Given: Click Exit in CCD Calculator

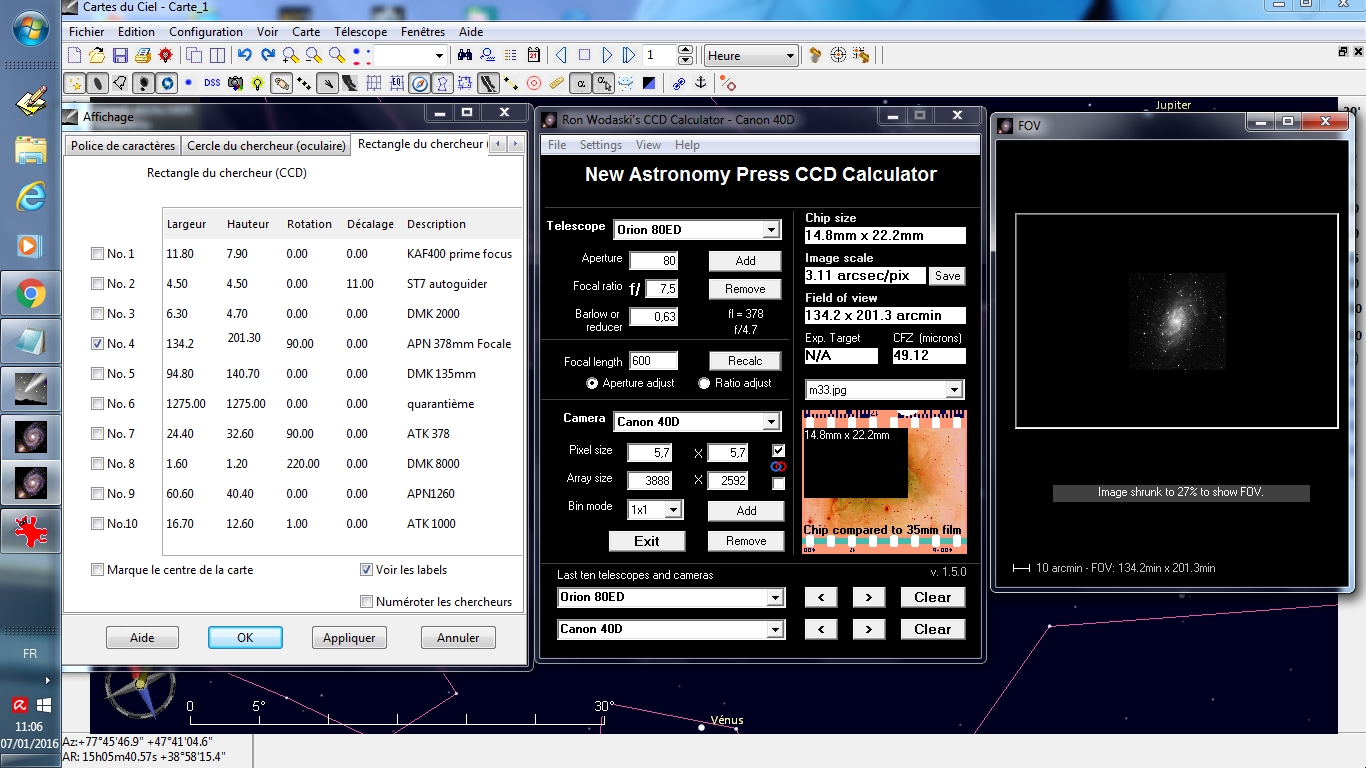Looking at the screenshot, I should tap(647, 541).
